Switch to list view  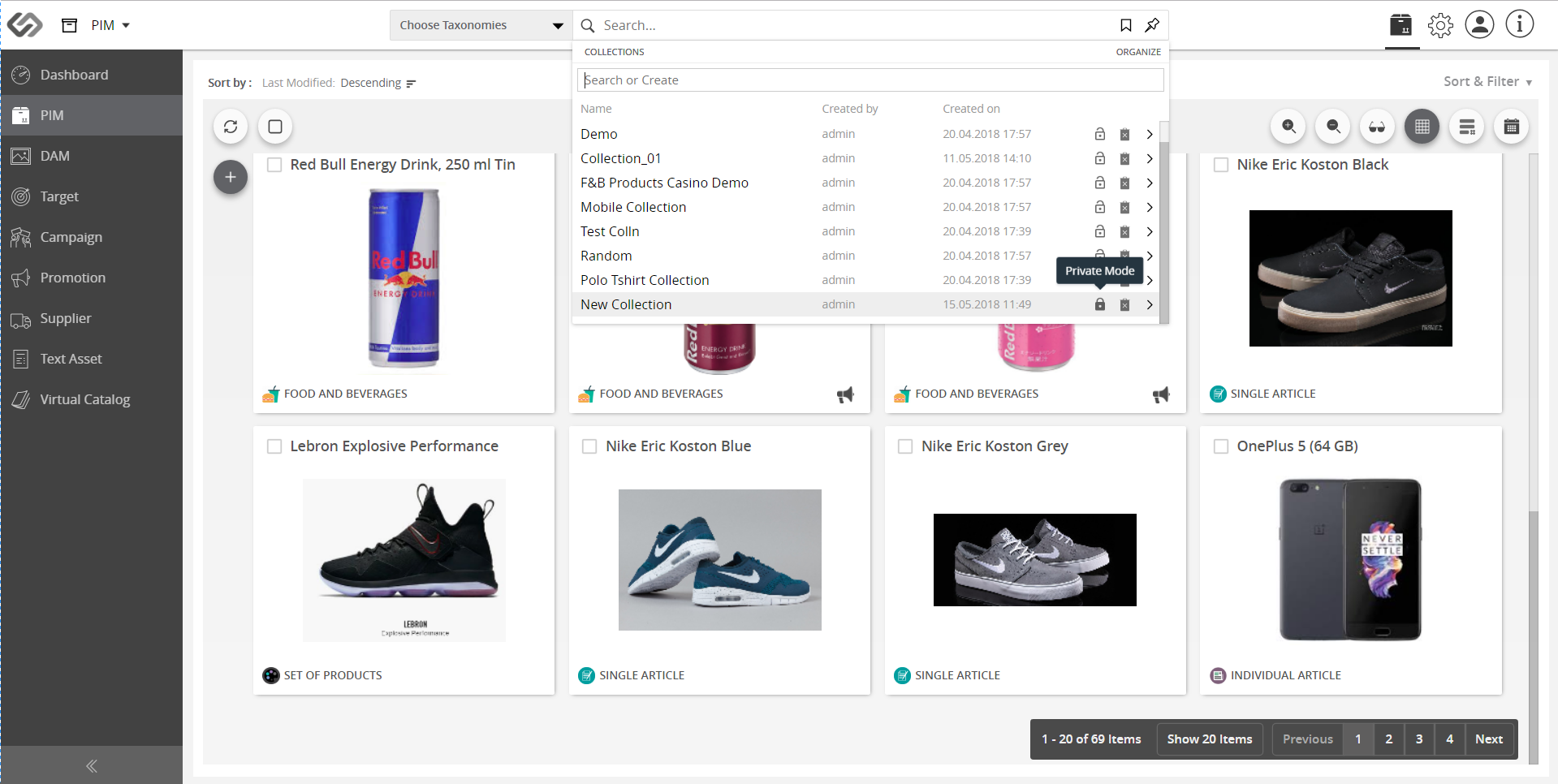(1467, 127)
